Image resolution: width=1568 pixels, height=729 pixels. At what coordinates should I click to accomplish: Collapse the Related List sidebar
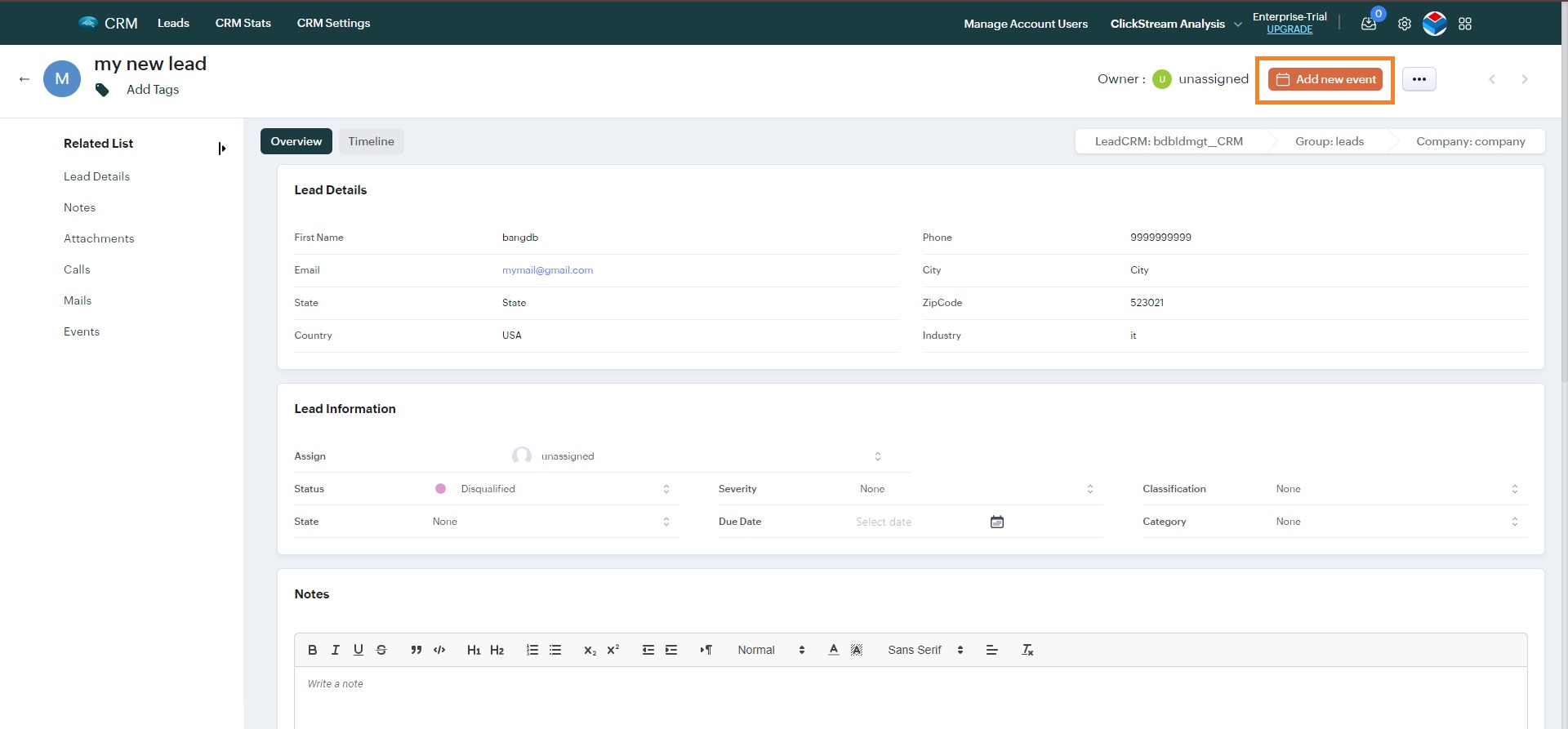coord(221,149)
